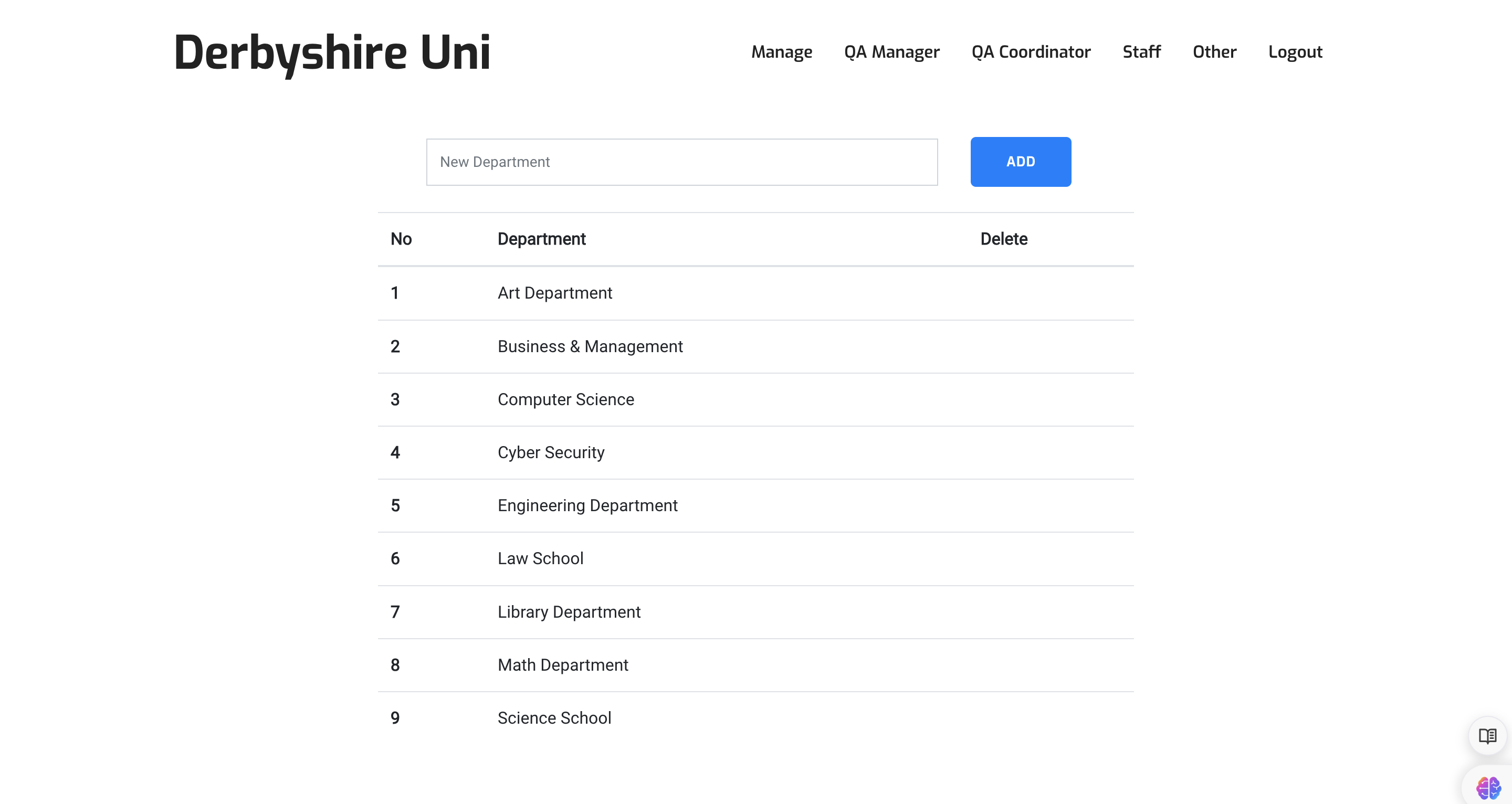Viewport: 1512px width, 804px height.
Task: Click the Math Department entry
Action: [x=562, y=665]
